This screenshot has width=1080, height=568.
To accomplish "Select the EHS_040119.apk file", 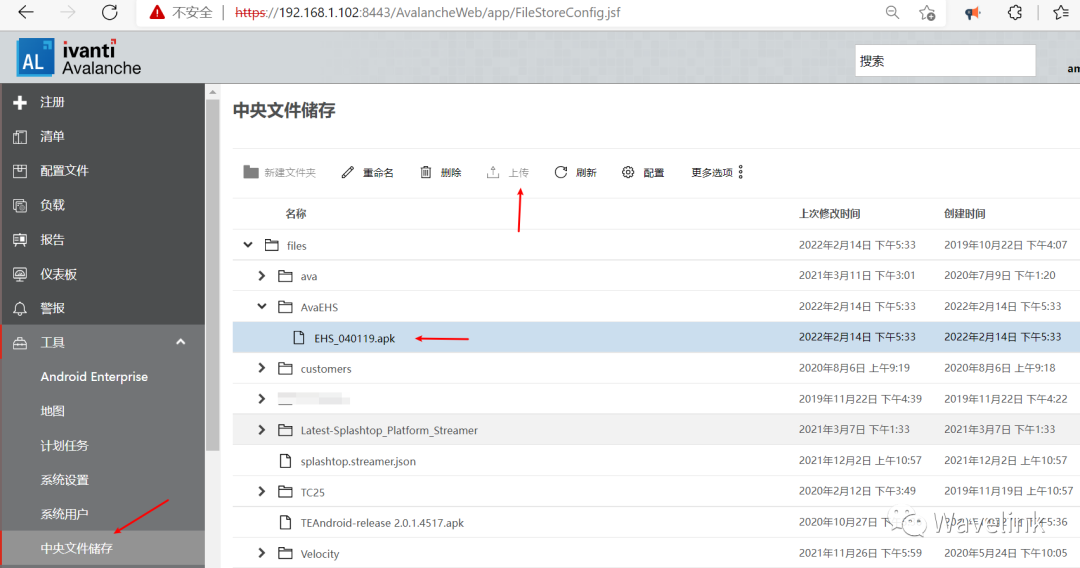I will (354, 338).
